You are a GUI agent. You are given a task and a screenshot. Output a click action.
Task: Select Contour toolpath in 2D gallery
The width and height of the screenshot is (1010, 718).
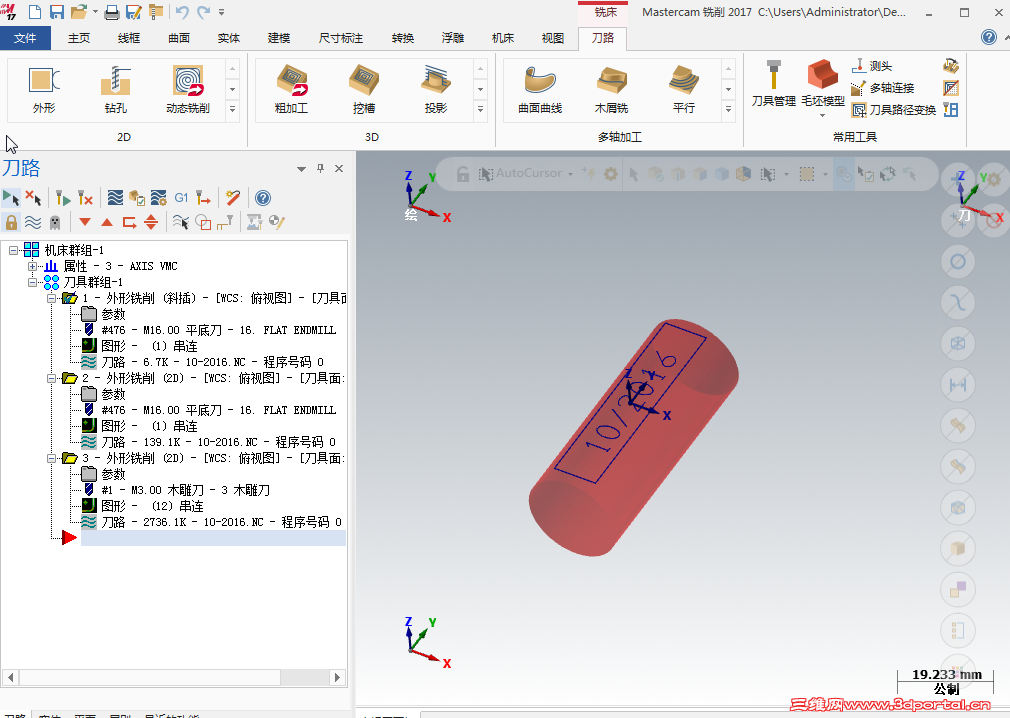pos(44,90)
